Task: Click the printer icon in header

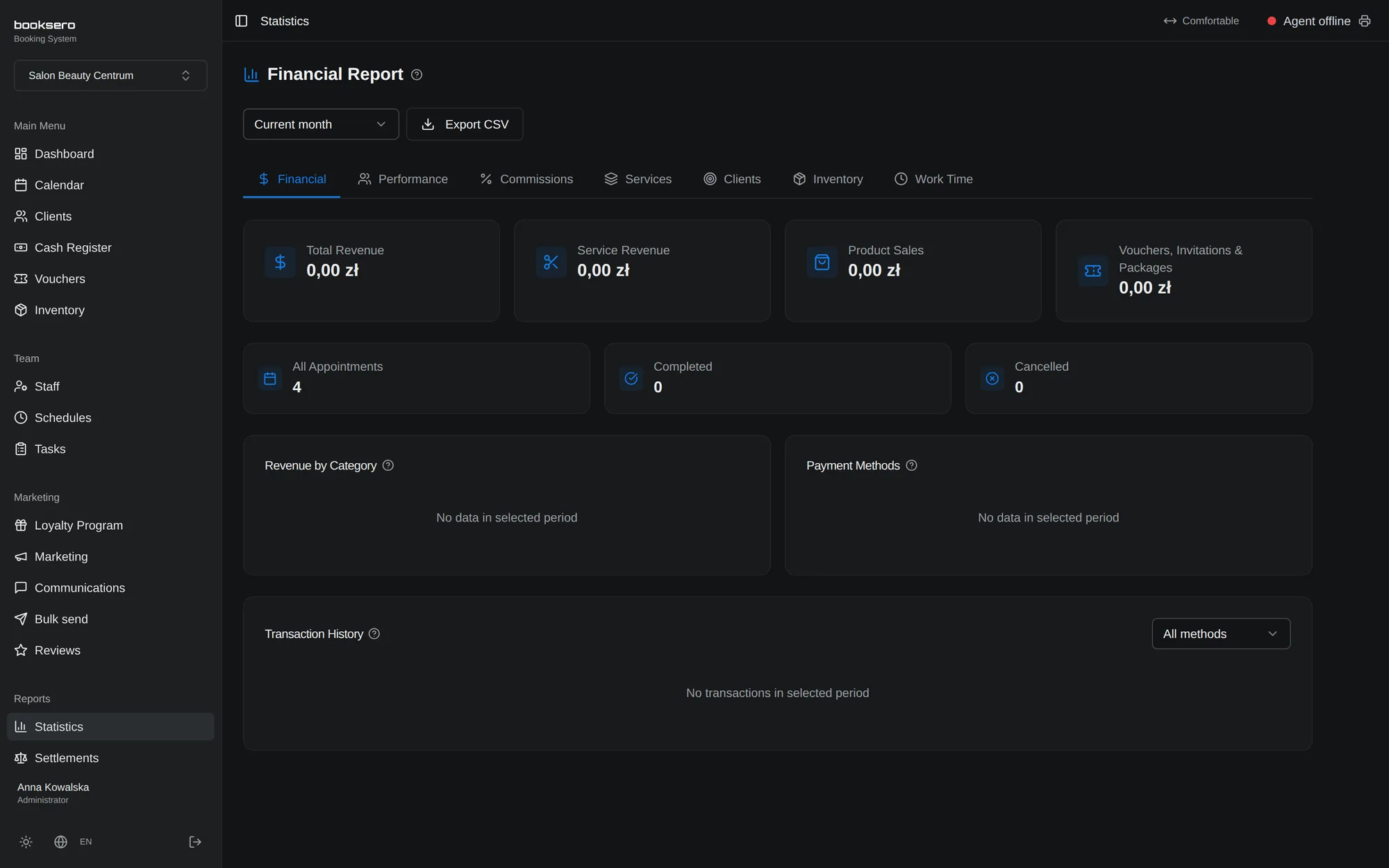Action: [x=1365, y=21]
